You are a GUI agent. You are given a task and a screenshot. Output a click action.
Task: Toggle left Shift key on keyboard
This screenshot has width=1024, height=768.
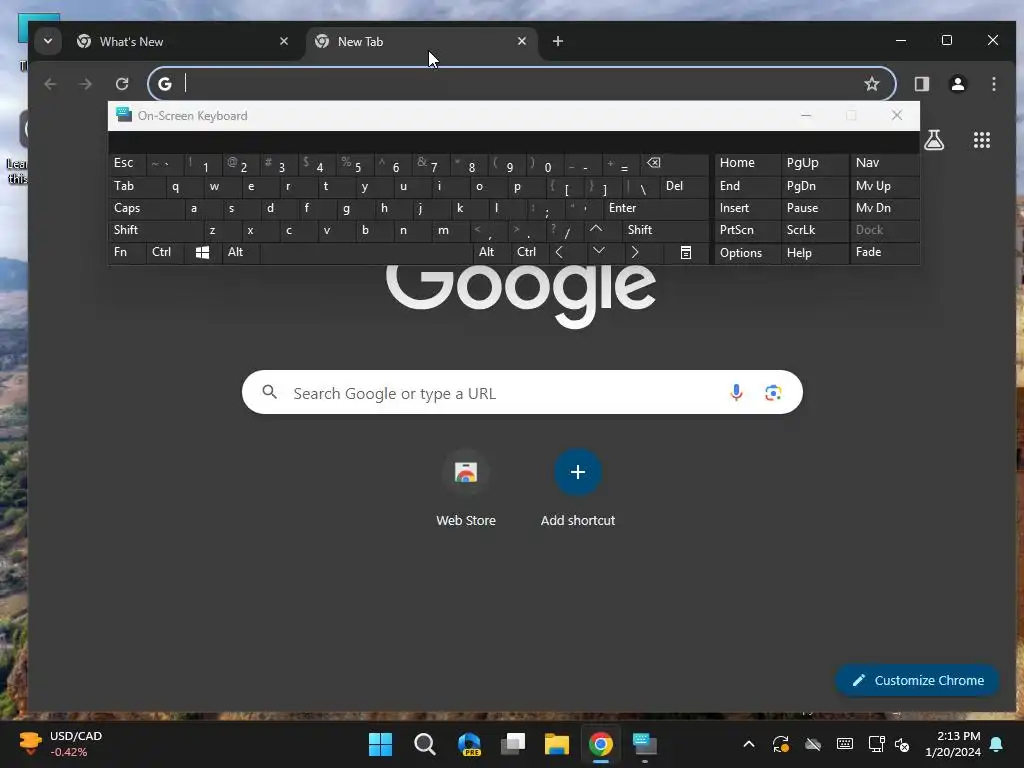click(x=155, y=230)
